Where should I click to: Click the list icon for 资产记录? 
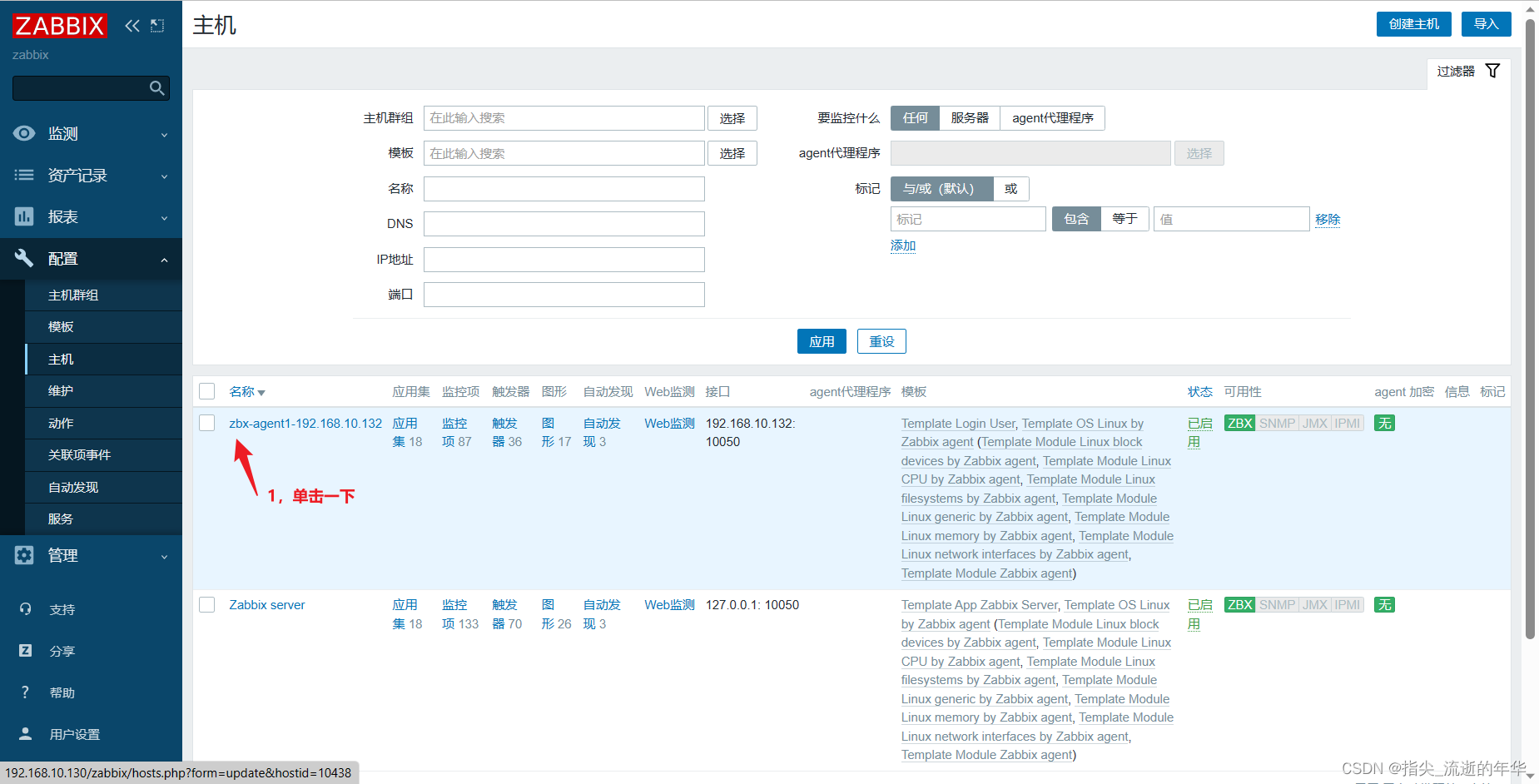tap(24, 175)
